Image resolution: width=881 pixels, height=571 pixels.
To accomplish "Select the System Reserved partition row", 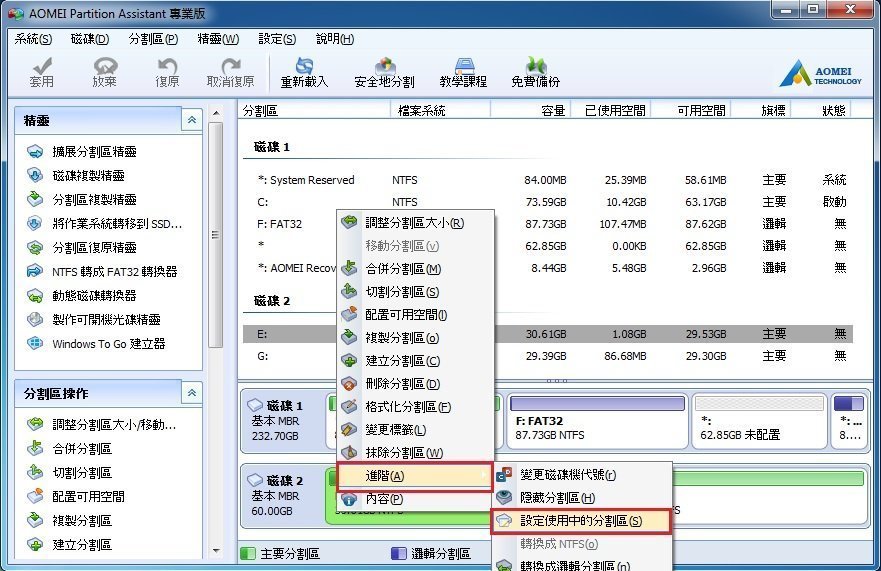I will (548, 180).
